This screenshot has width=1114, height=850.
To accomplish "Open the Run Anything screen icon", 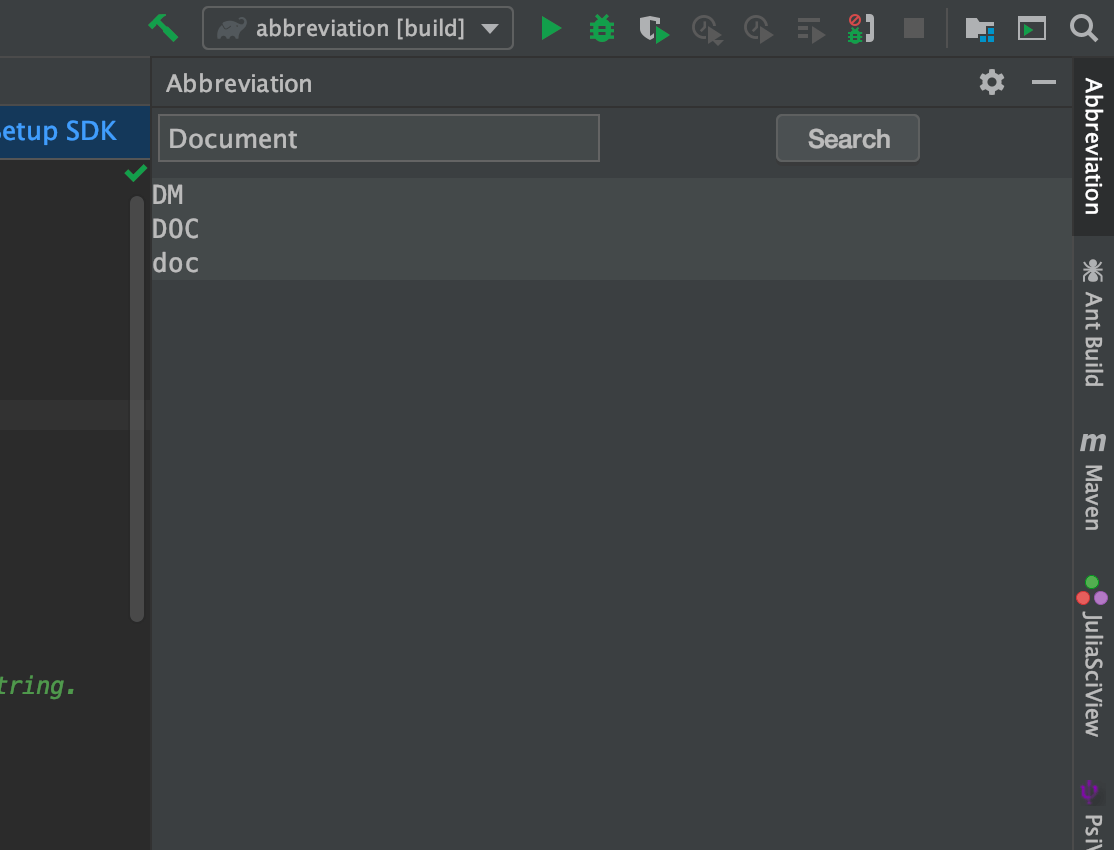I will point(1031,29).
